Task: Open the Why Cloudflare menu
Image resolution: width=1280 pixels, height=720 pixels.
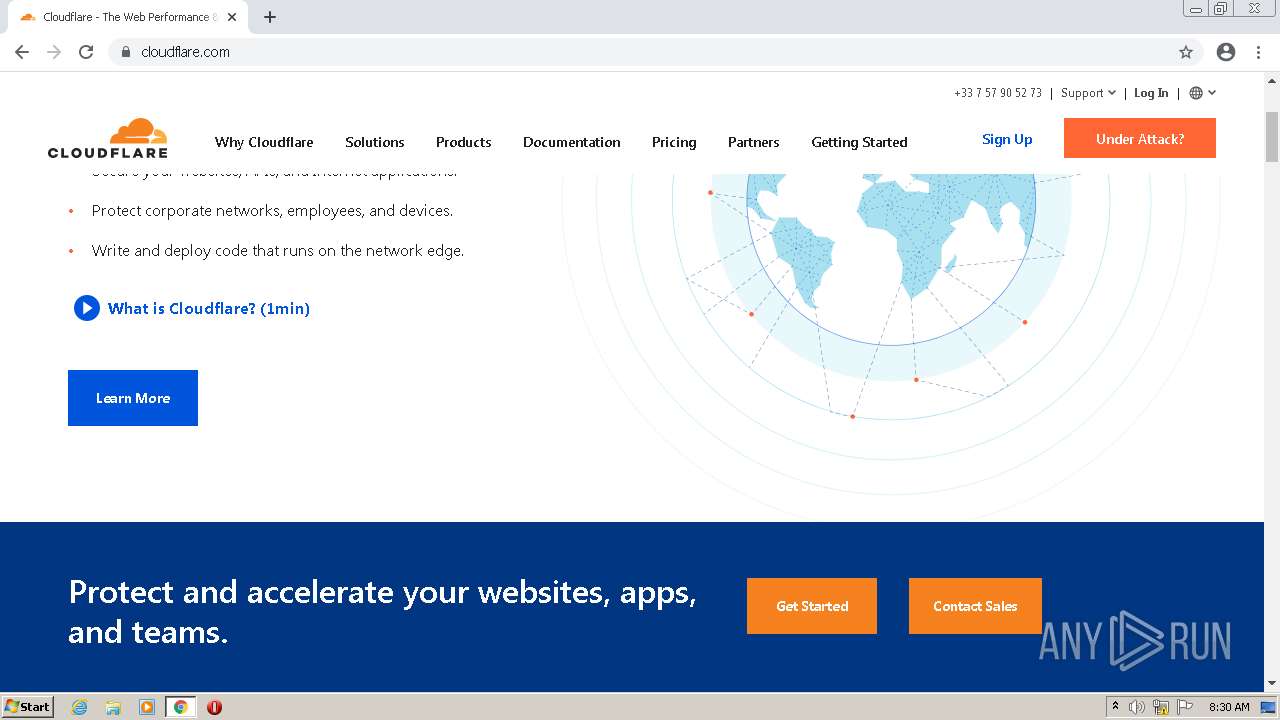Action: click(x=264, y=142)
